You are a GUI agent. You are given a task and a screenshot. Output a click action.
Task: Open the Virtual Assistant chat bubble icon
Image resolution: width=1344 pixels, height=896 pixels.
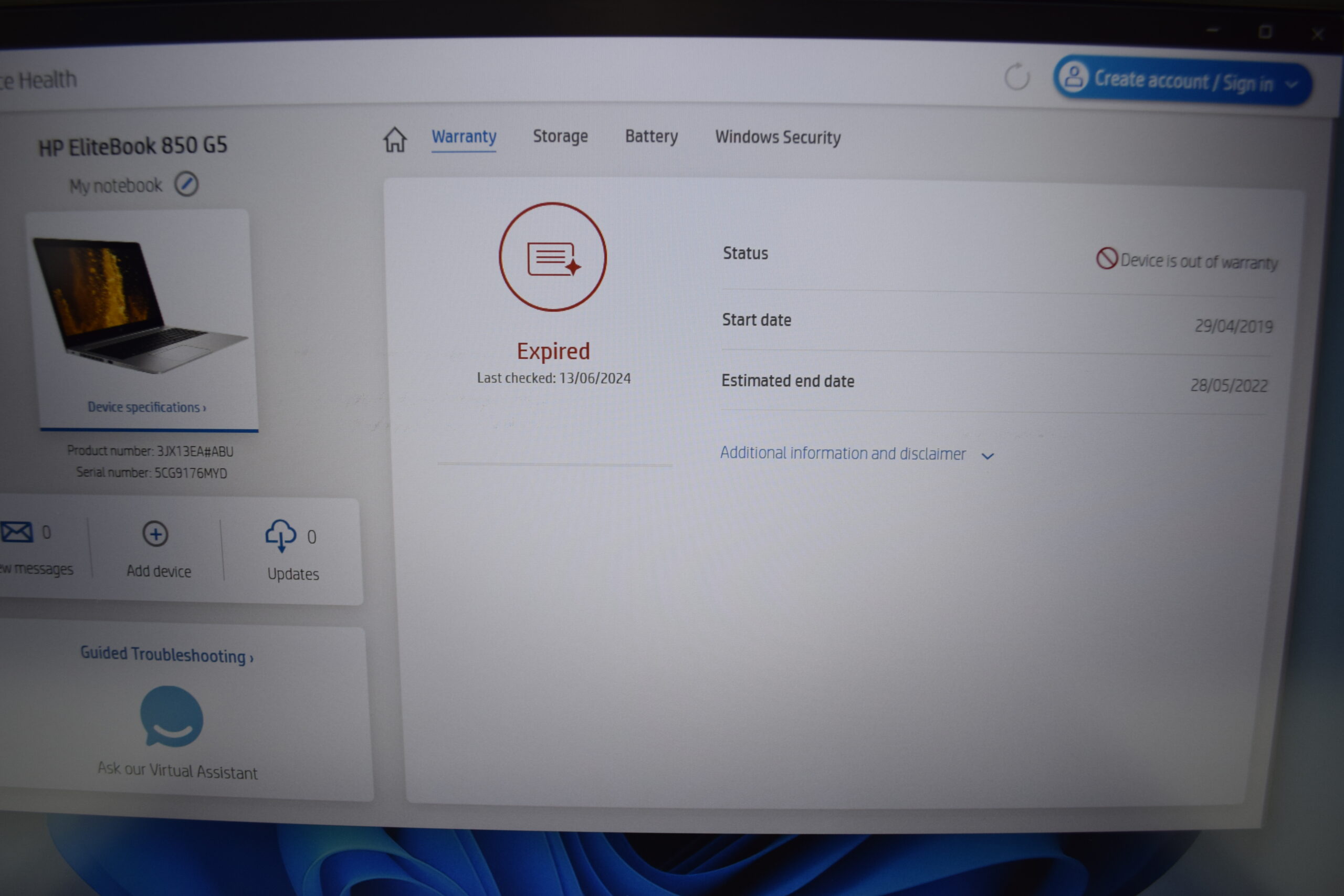(172, 716)
